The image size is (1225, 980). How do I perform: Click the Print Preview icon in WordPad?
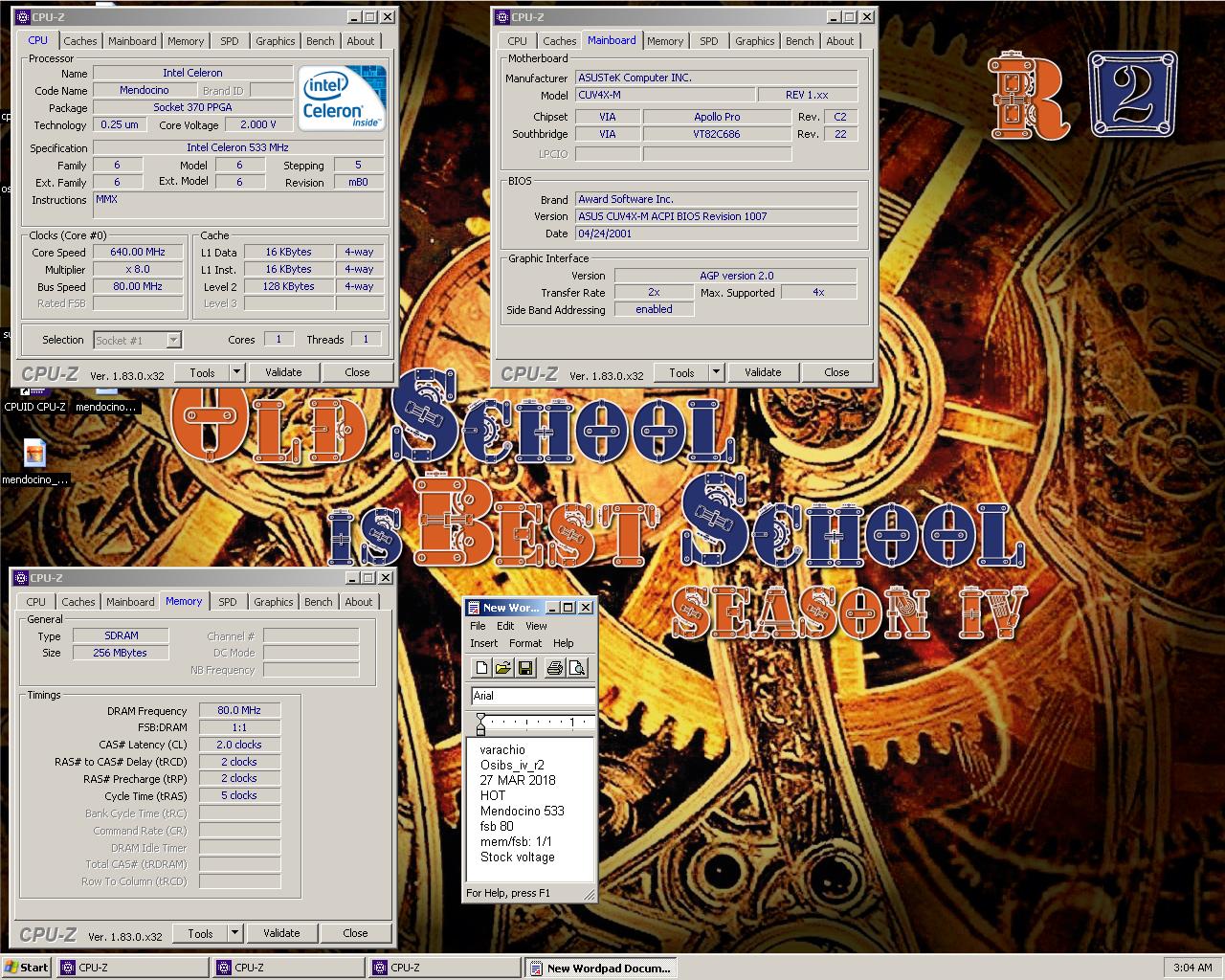point(576,668)
